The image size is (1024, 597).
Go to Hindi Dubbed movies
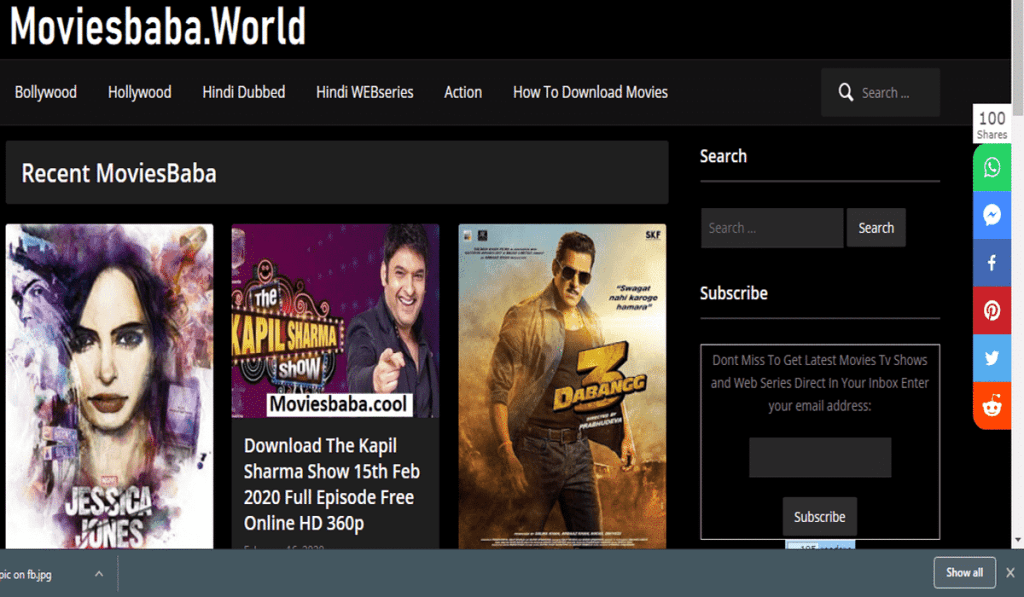[x=244, y=92]
